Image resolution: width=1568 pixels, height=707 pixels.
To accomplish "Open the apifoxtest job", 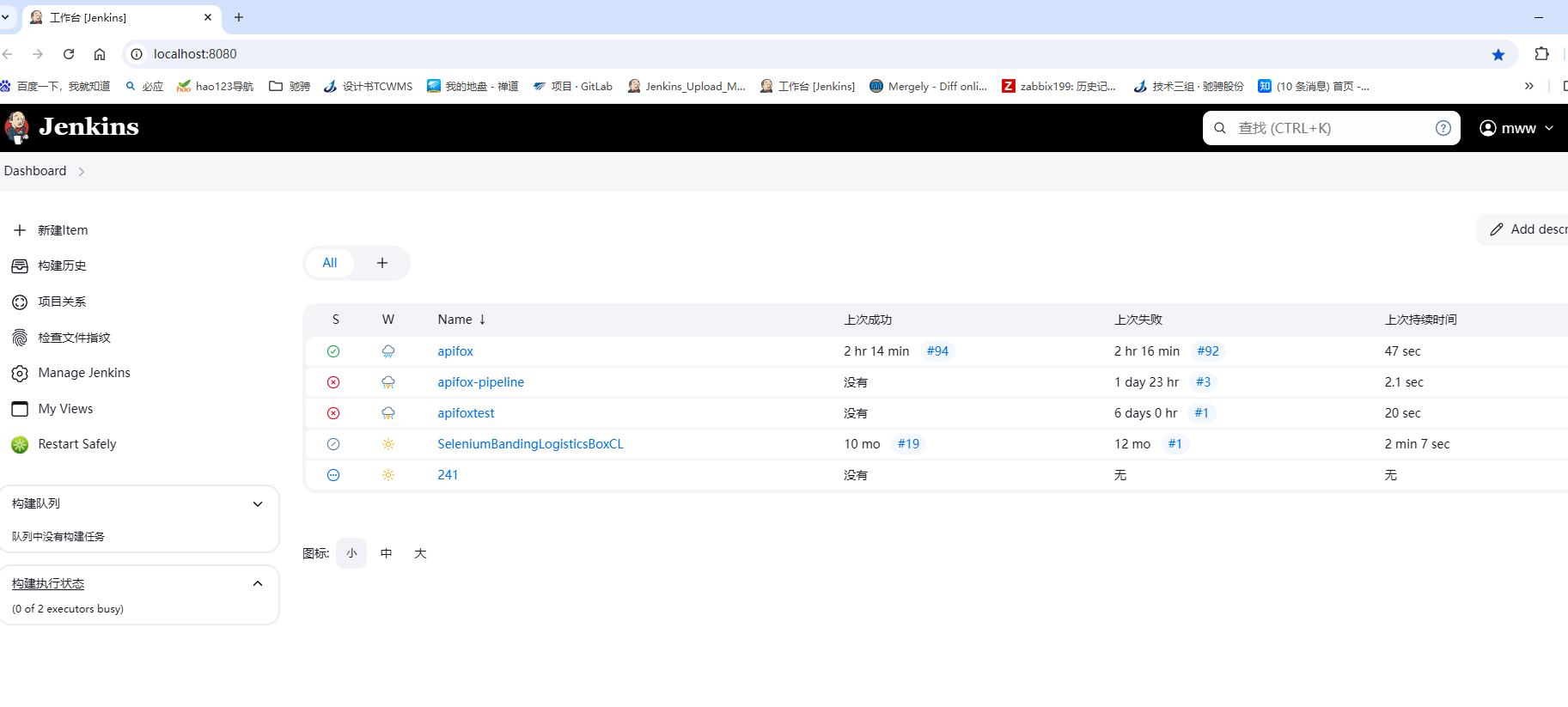I will coord(467,413).
